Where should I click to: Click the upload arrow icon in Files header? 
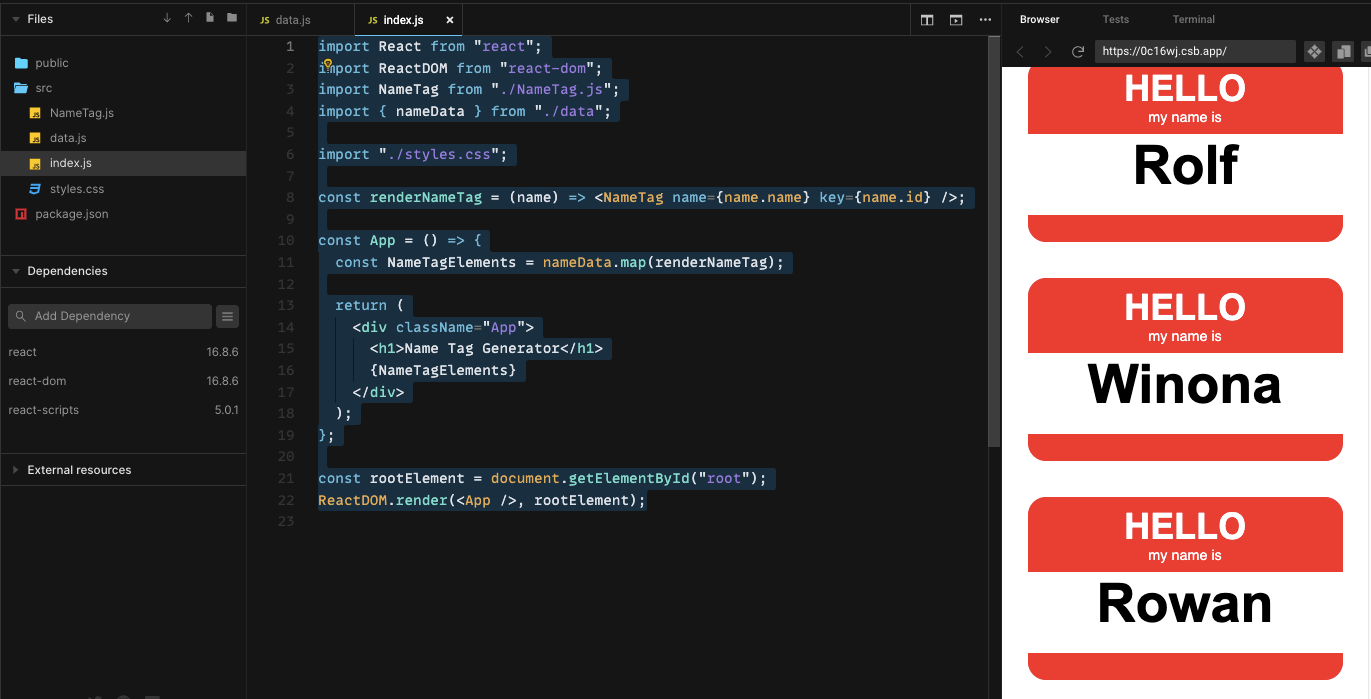(188, 18)
